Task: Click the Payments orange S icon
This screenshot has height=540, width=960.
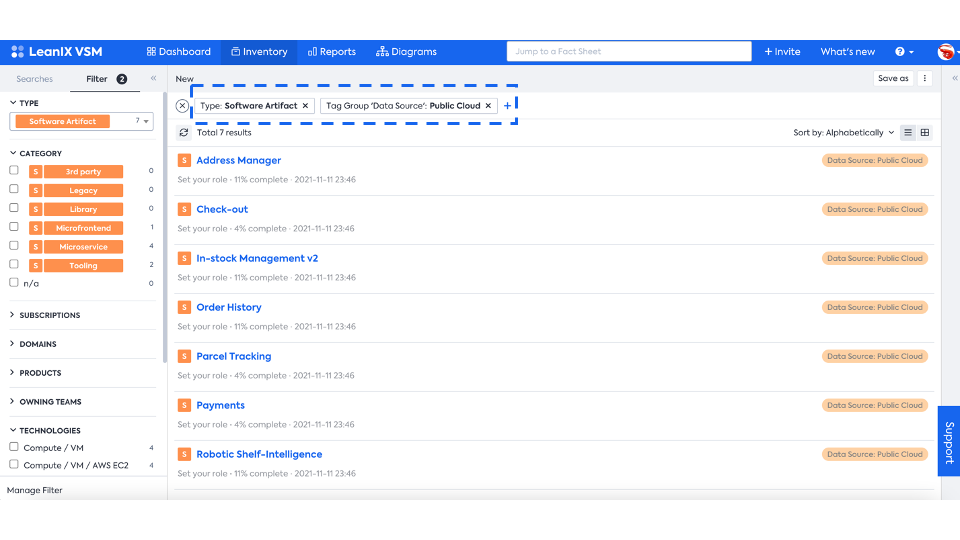Action: (184, 405)
